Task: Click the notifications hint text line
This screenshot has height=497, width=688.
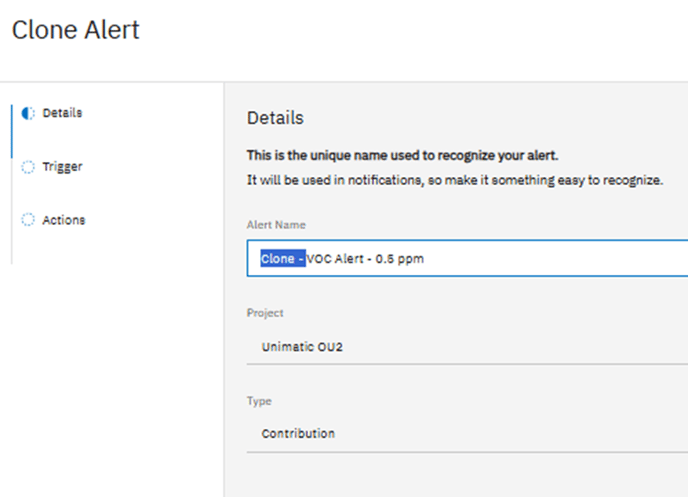Action: point(455,179)
